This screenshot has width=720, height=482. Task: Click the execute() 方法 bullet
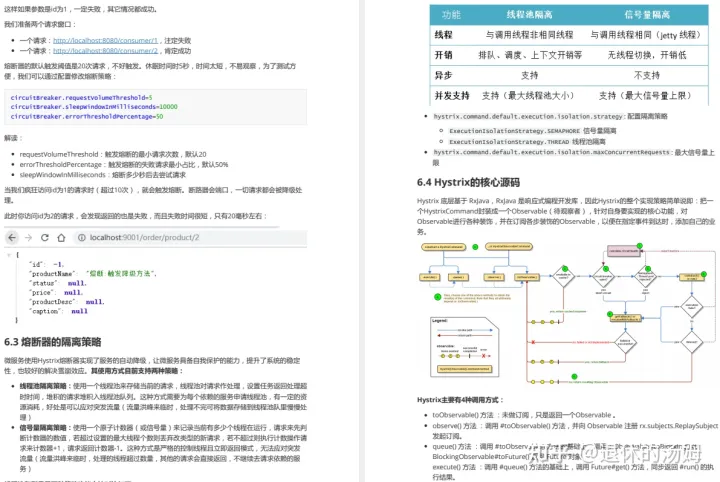(x=573, y=472)
